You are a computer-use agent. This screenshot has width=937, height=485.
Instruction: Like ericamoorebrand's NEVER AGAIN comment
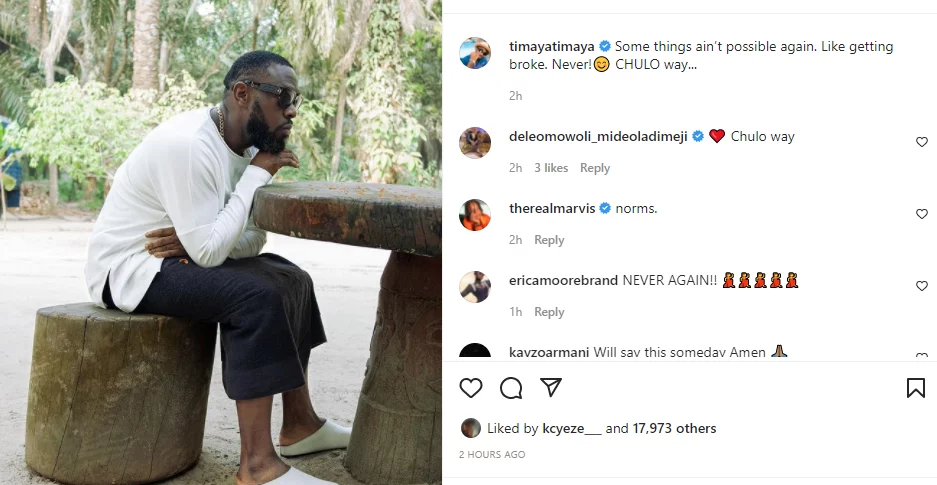pos(922,286)
